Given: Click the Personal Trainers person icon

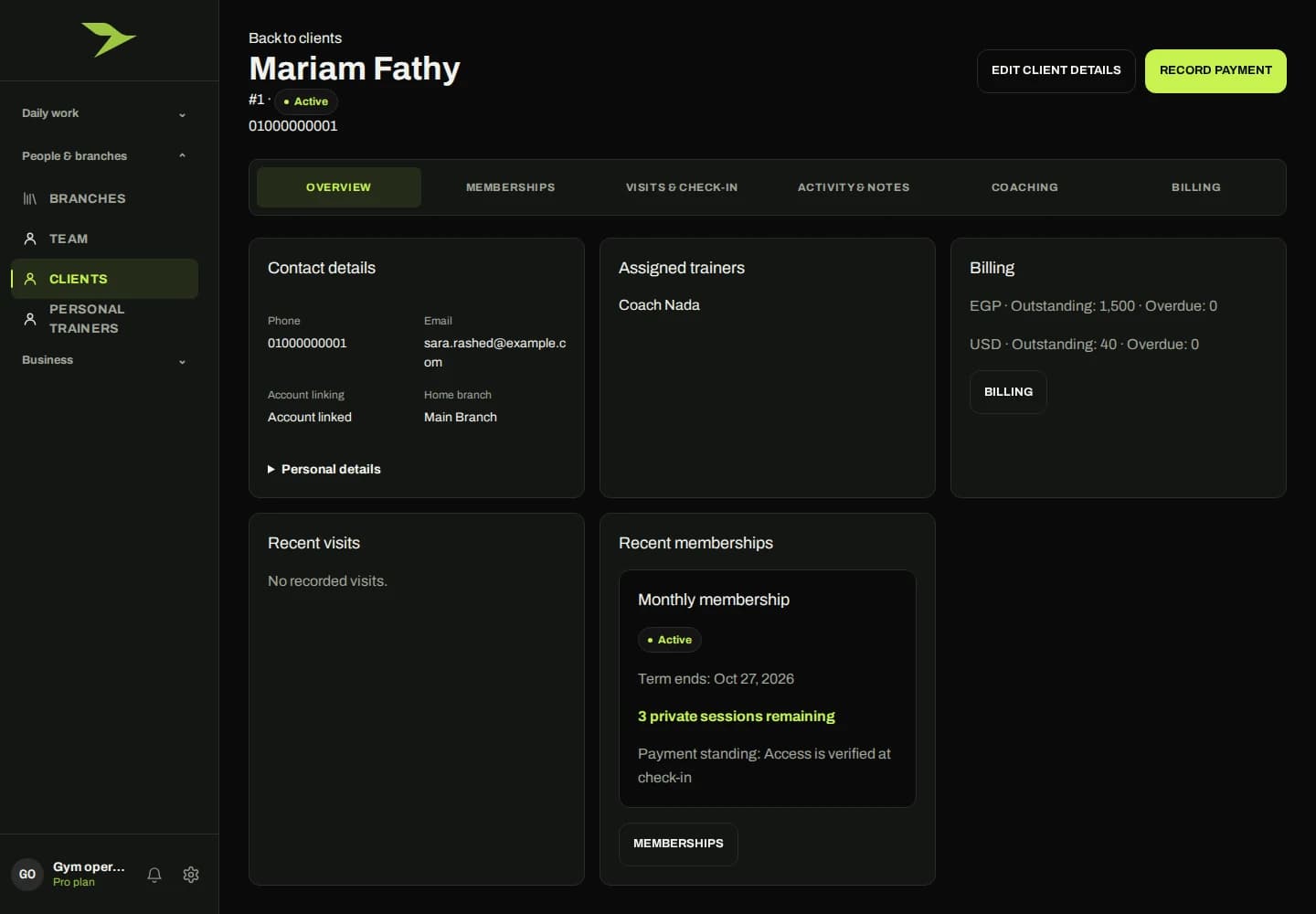Looking at the screenshot, I should [x=30, y=319].
